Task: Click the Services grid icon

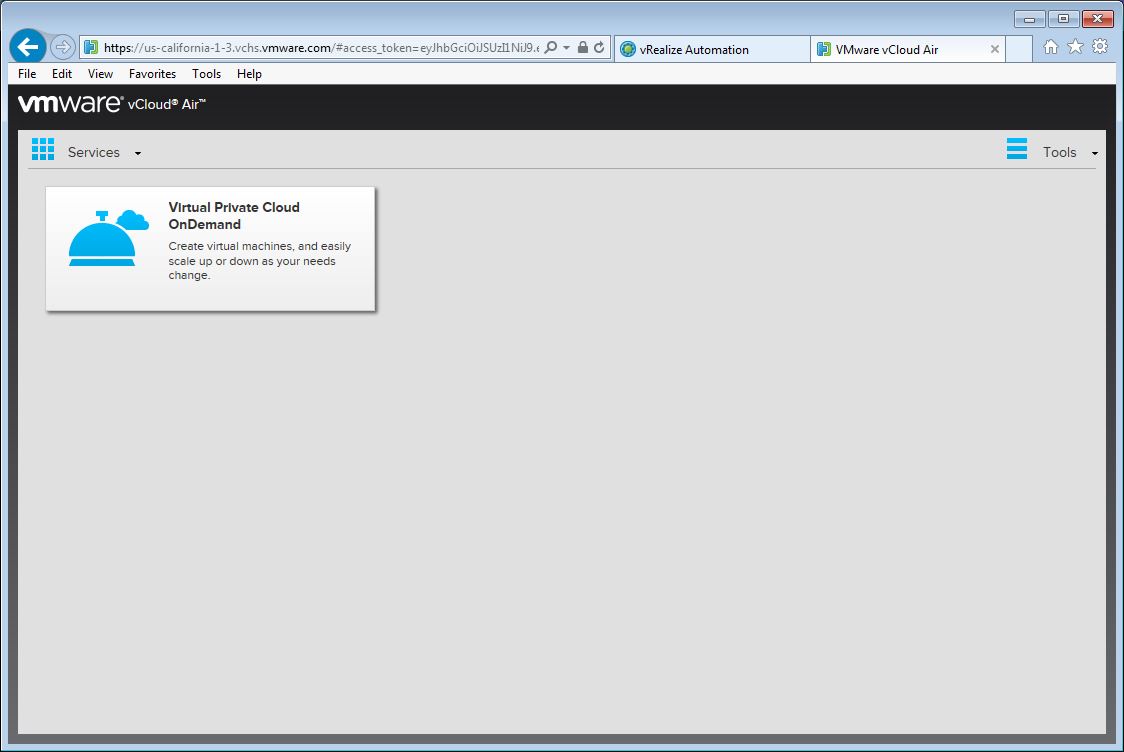Action: tap(43, 150)
